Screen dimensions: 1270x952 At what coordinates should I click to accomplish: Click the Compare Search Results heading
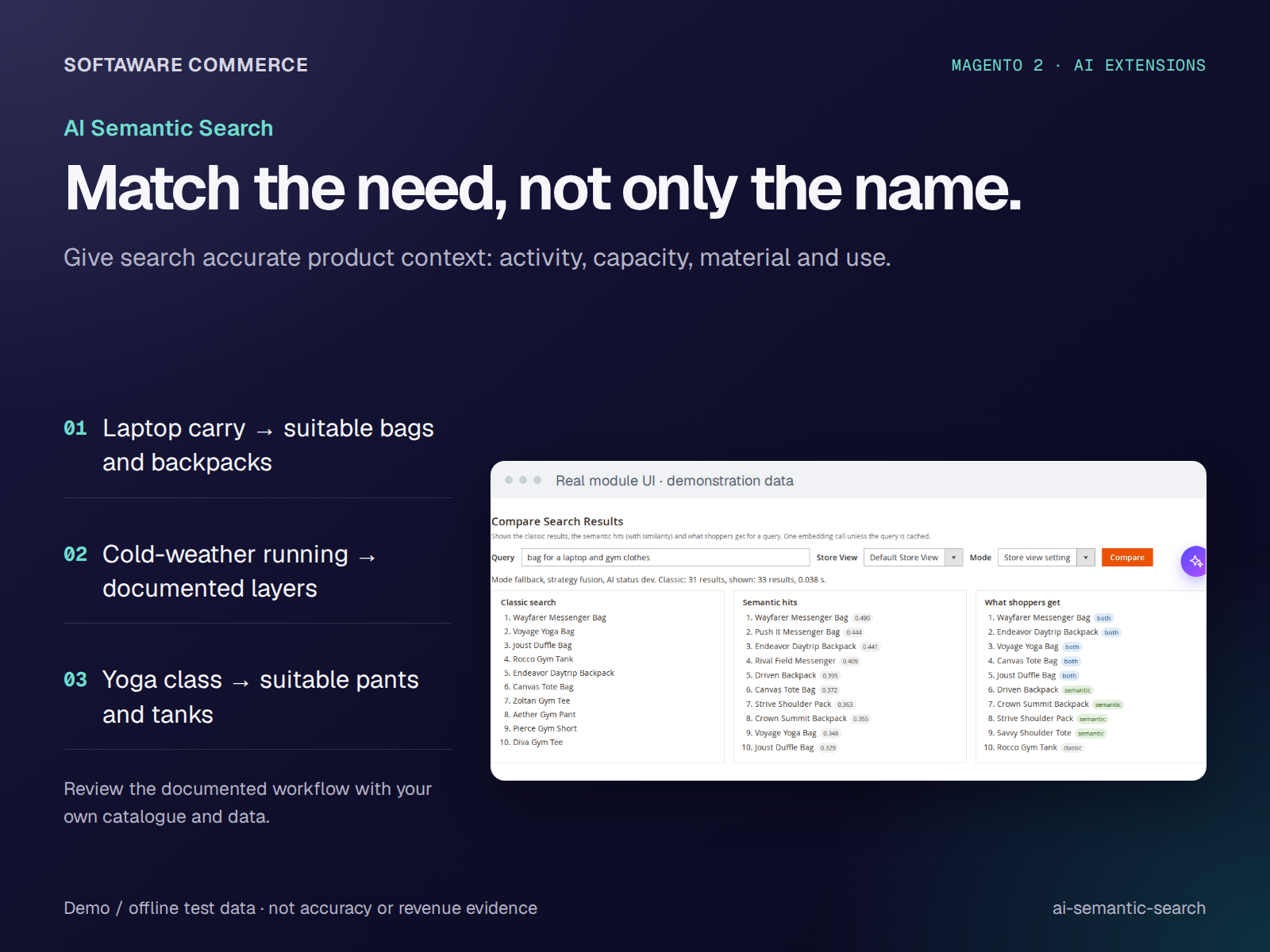[x=557, y=521]
